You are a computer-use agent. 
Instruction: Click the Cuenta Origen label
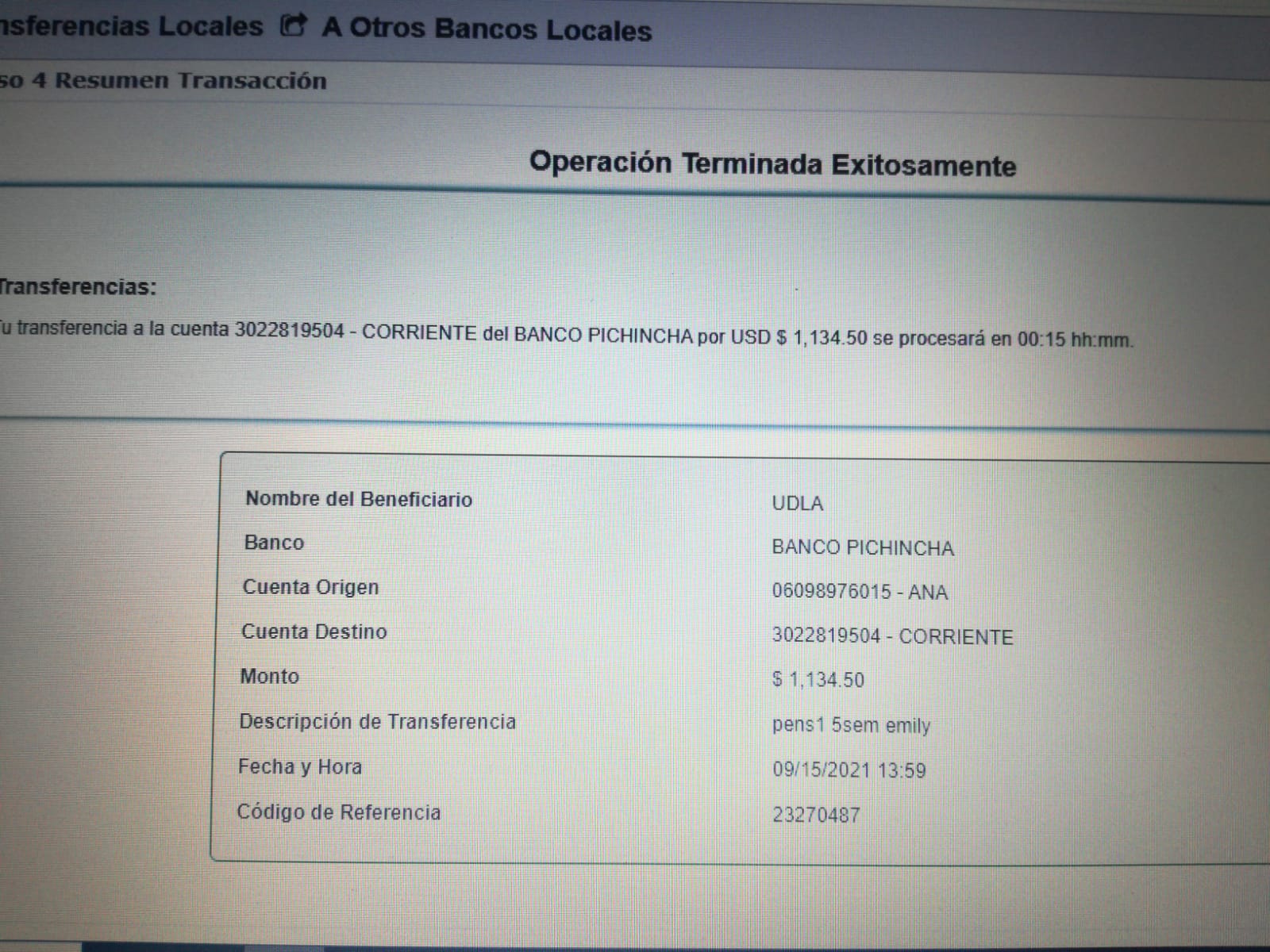[x=310, y=587]
